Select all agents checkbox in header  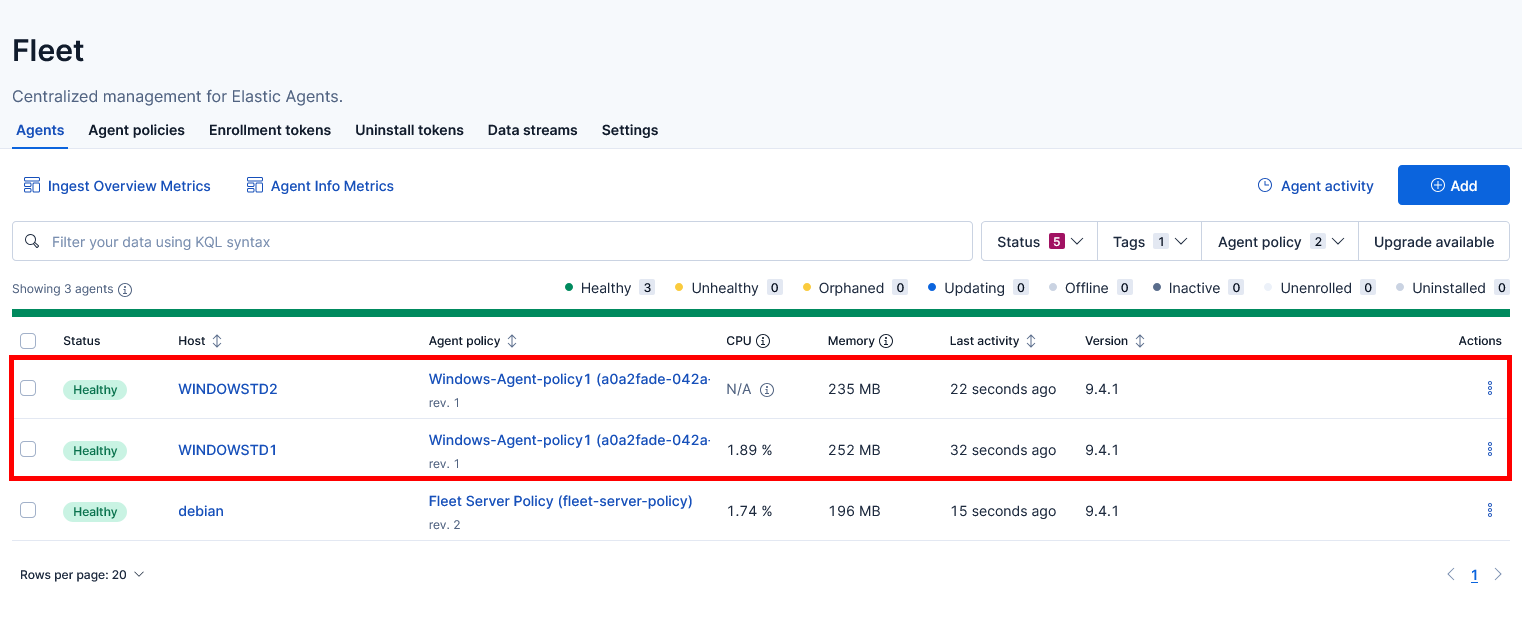(28, 341)
